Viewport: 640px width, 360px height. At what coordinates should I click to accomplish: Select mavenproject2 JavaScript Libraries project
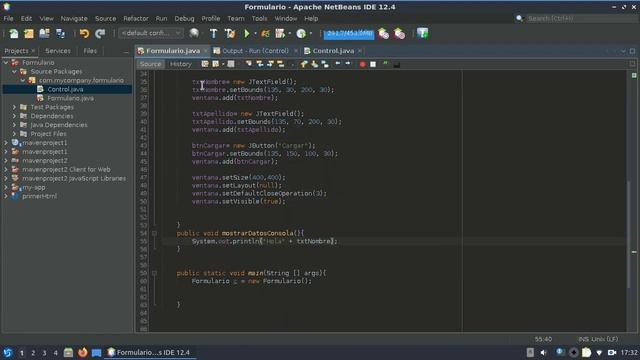[74, 178]
